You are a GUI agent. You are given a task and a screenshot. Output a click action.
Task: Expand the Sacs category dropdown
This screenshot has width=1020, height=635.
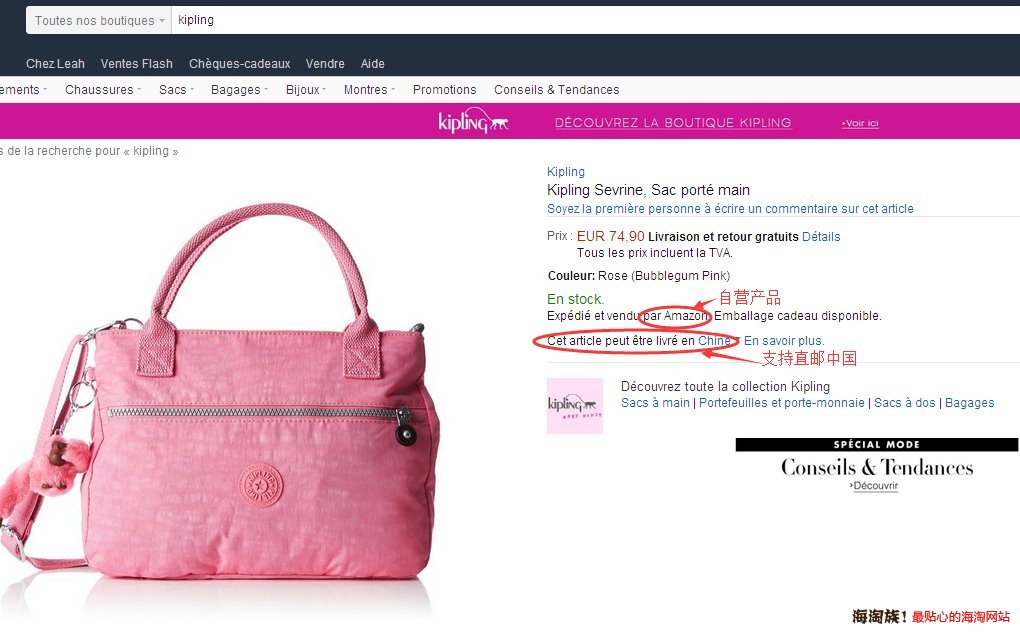tap(176, 90)
